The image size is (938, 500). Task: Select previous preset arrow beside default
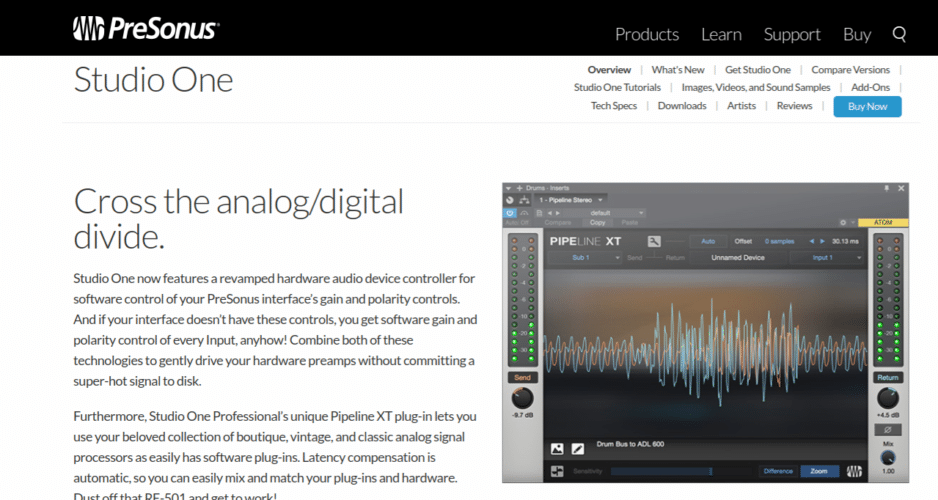click(549, 212)
